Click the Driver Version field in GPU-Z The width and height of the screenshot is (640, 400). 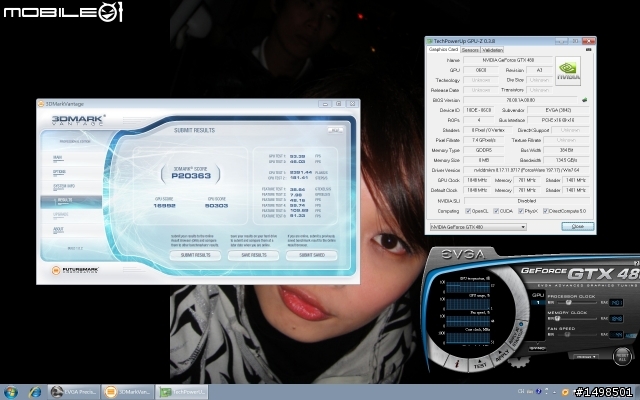click(x=527, y=170)
